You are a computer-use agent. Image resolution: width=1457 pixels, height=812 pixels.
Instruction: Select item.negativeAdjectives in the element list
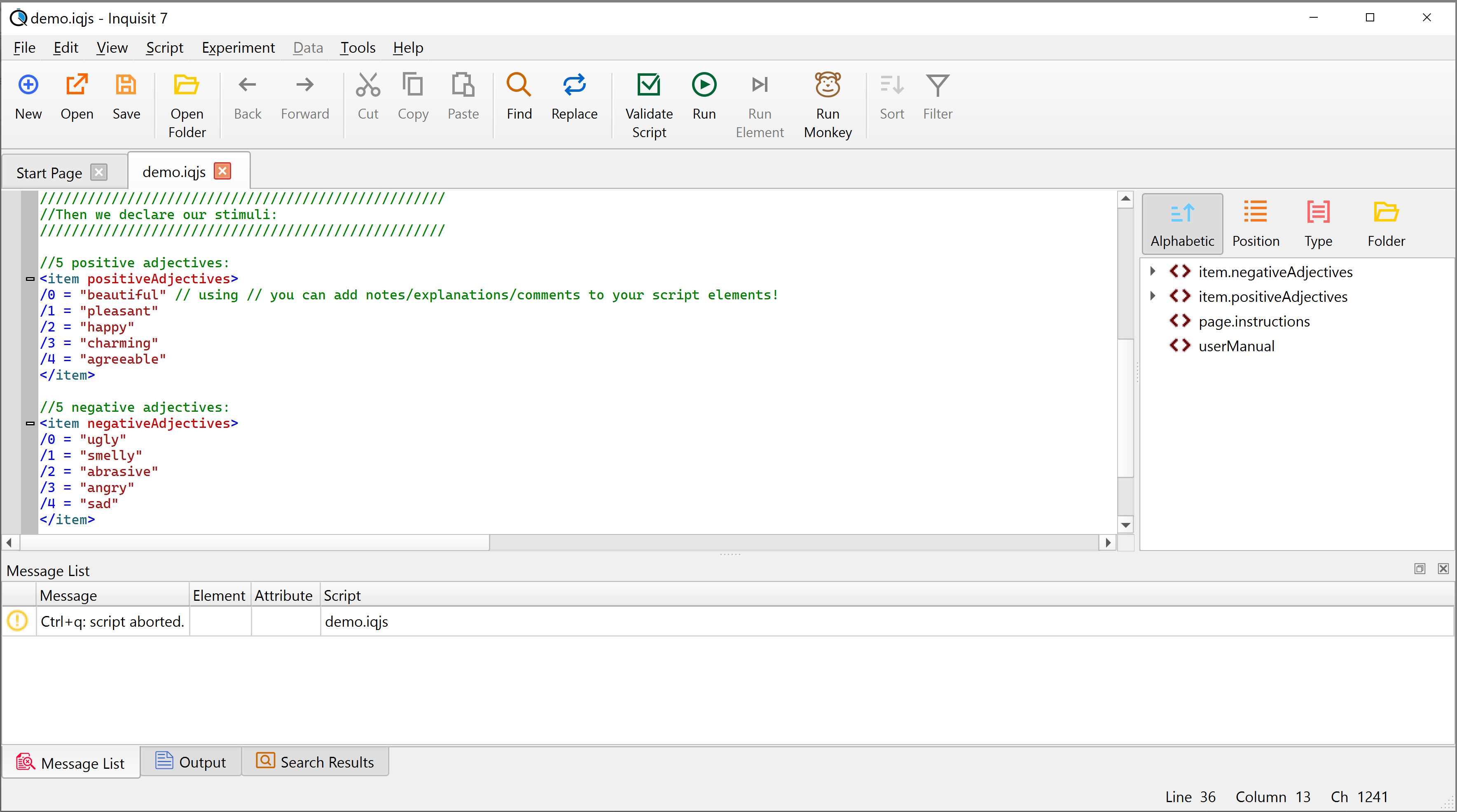[1275, 272]
